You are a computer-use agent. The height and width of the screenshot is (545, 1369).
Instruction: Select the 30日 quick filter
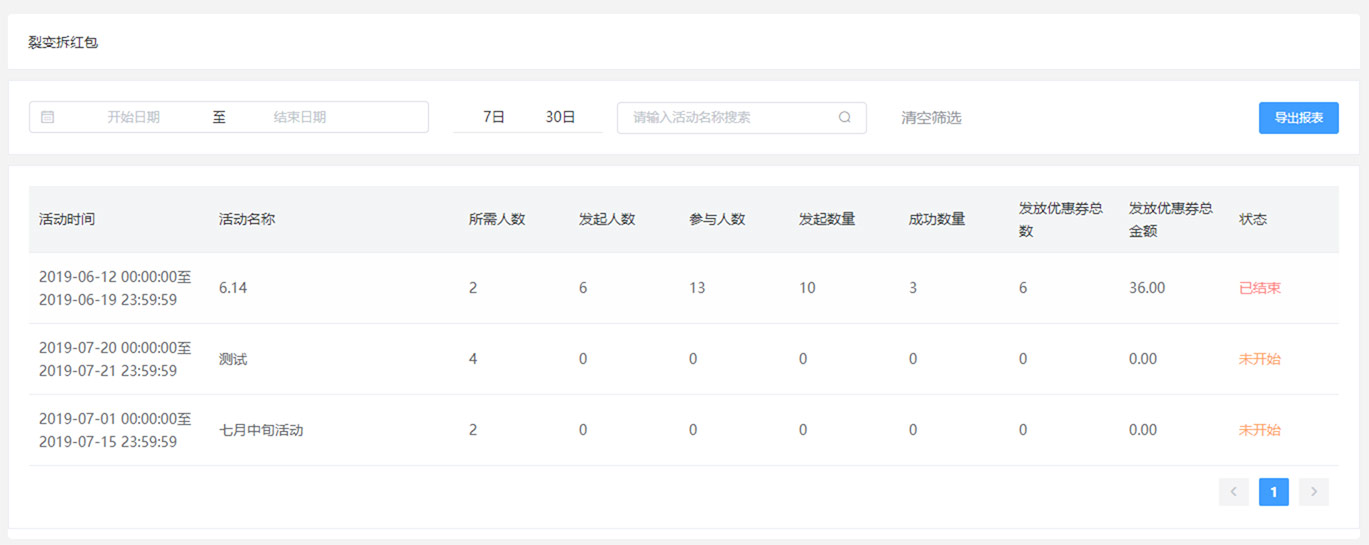(x=560, y=117)
